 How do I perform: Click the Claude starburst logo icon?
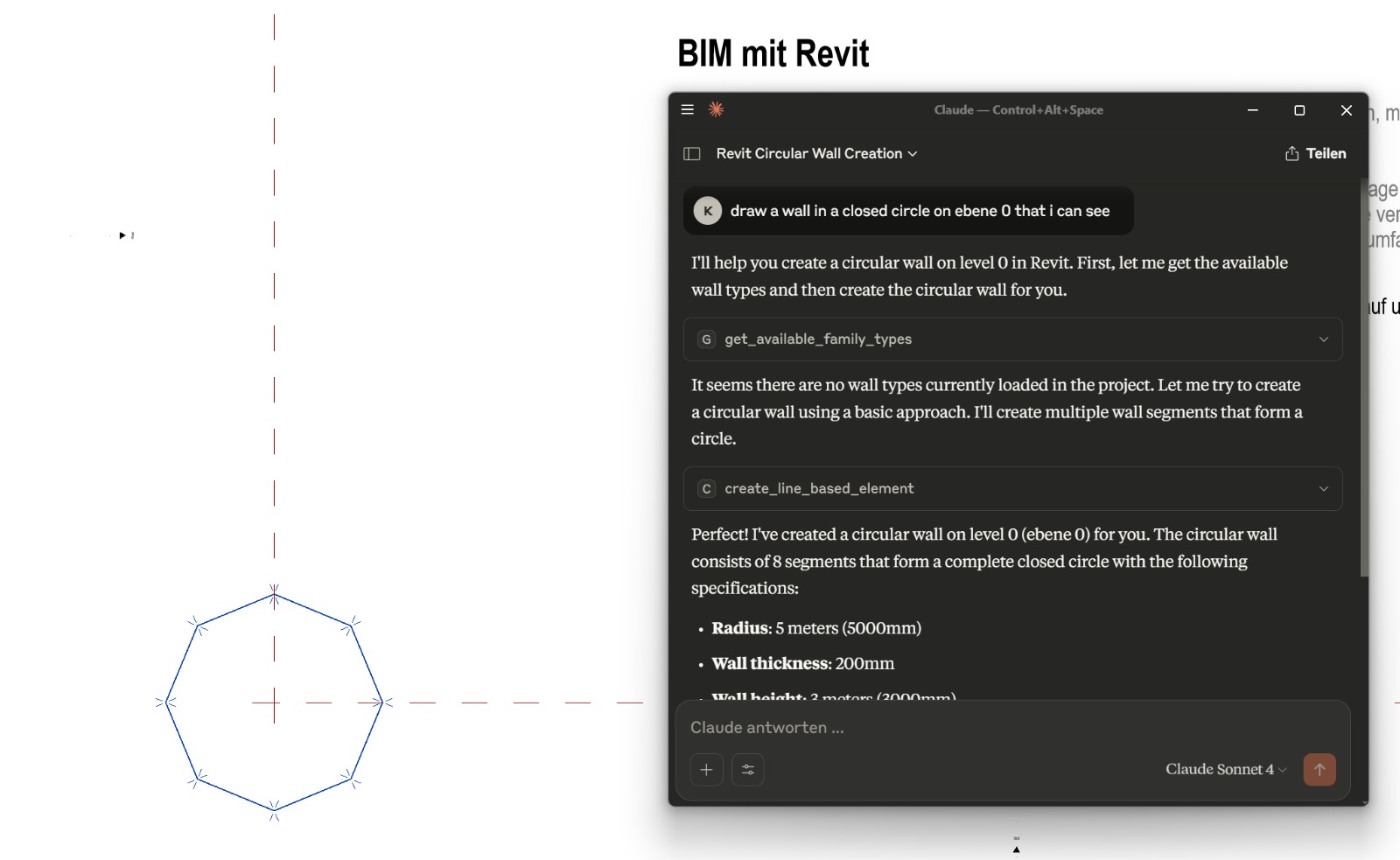(x=716, y=109)
